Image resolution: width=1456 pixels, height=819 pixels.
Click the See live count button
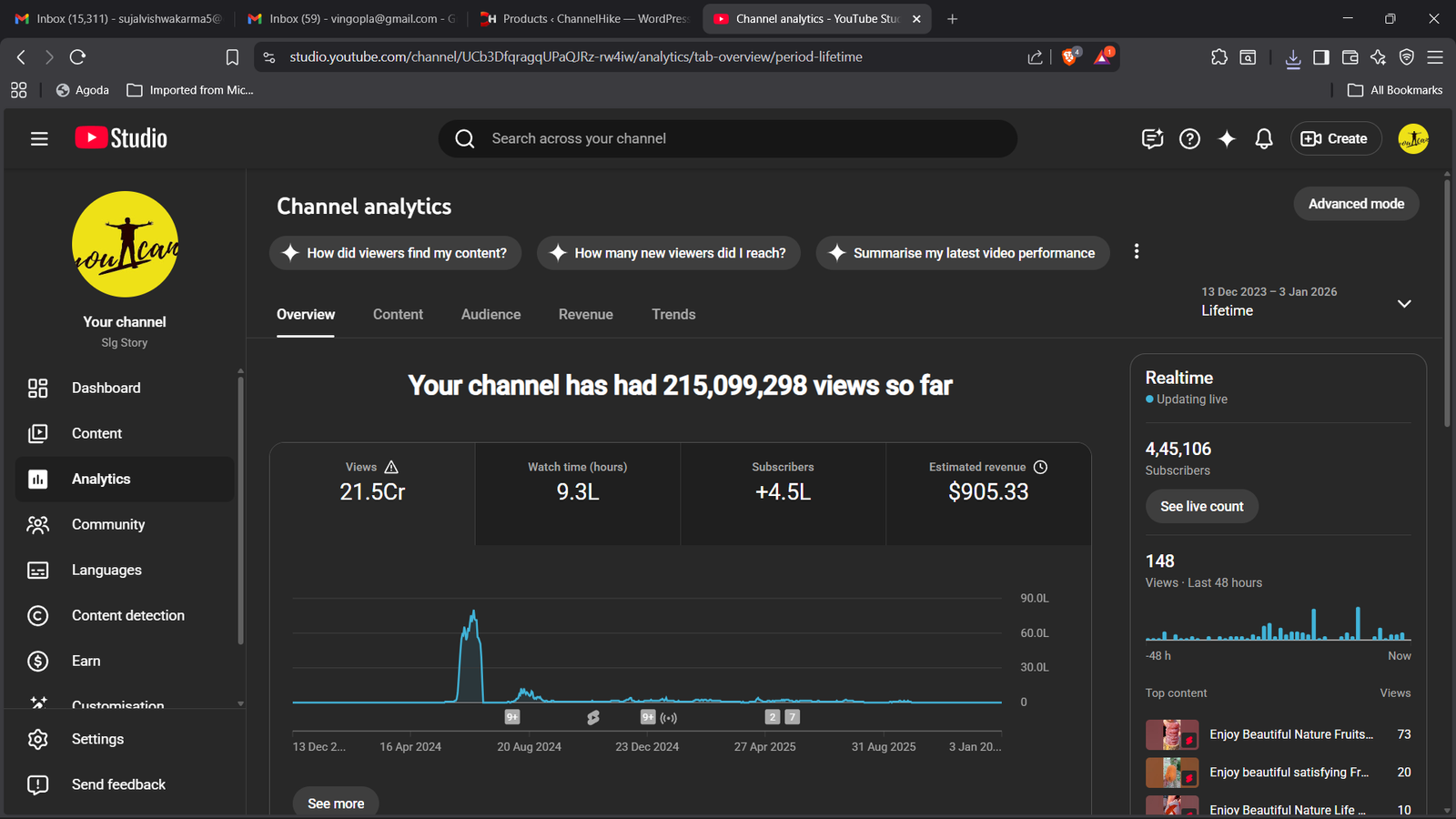pyautogui.click(x=1201, y=506)
